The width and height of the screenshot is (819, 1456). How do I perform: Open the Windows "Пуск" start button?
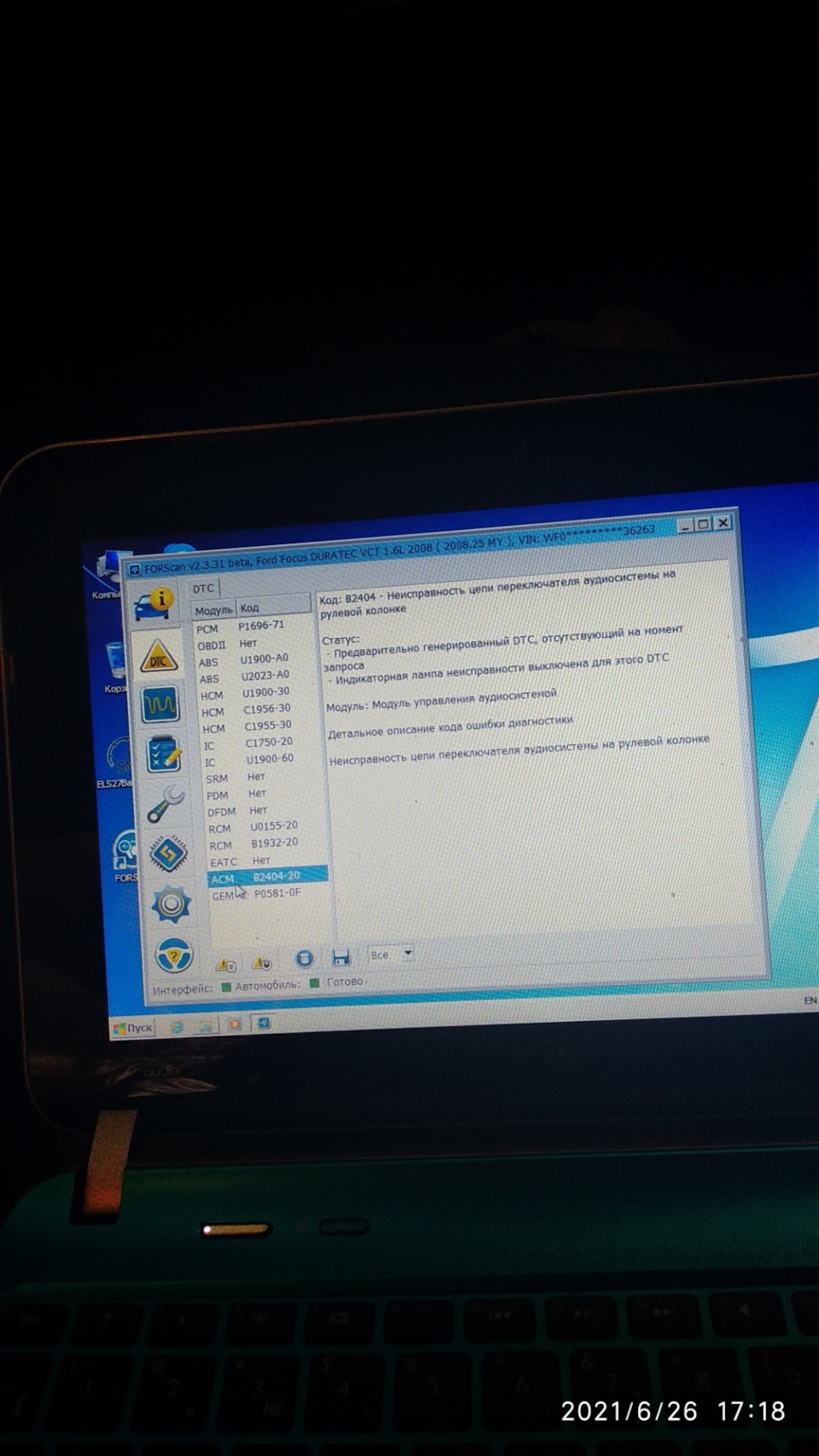click(x=133, y=1029)
